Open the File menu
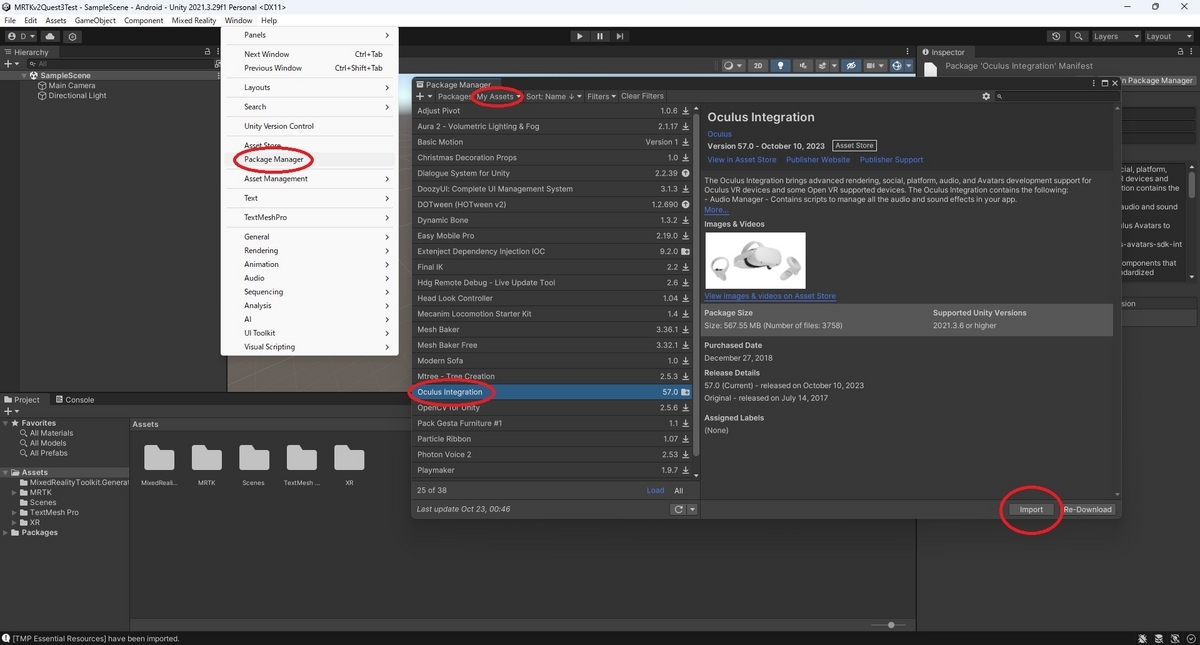The width and height of the screenshot is (1200, 645). click(x=10, y=20)
